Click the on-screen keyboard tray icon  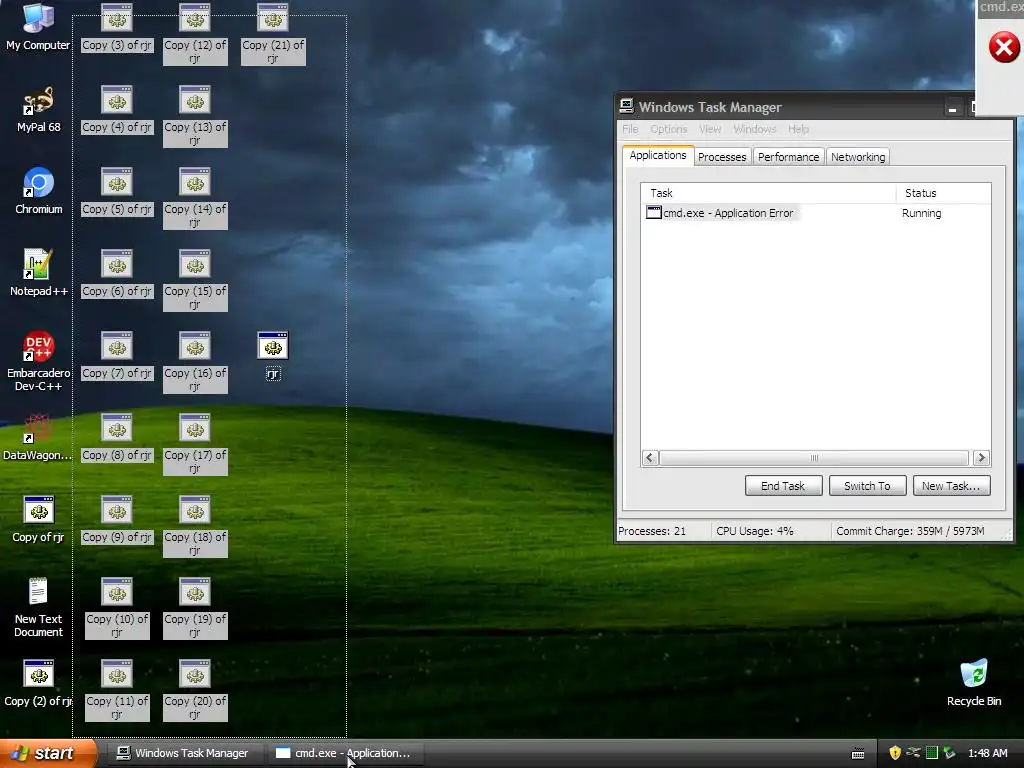point(858,754)
